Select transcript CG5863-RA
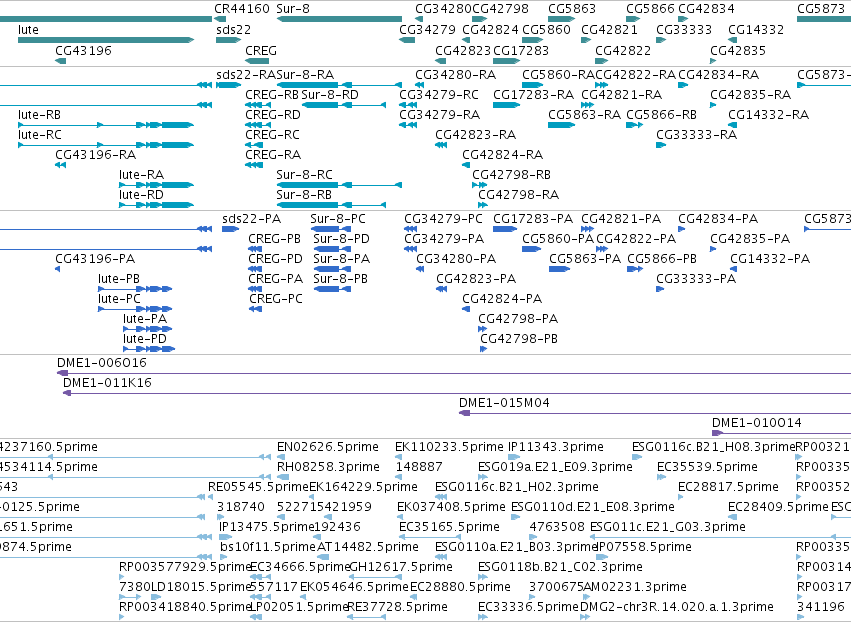851x622 pixels. pos(584,115)
